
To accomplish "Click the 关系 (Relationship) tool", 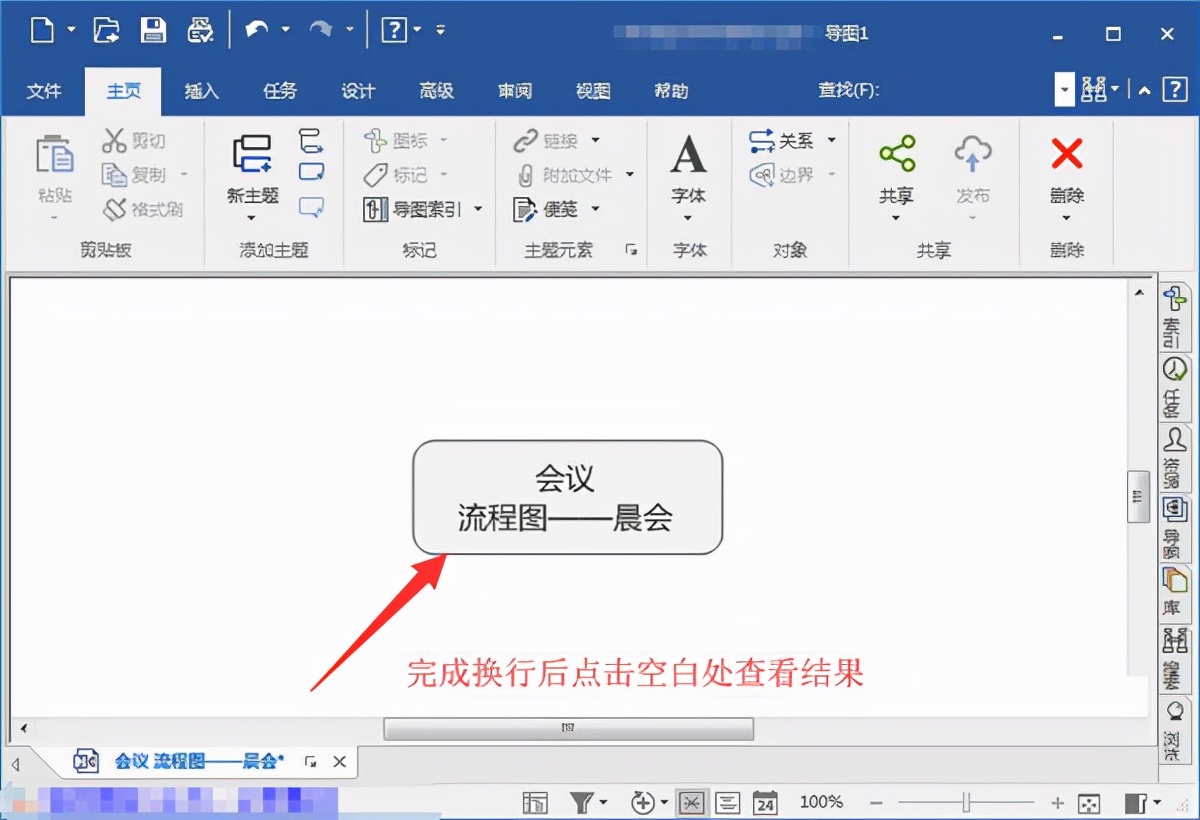I will coord(781,140).
